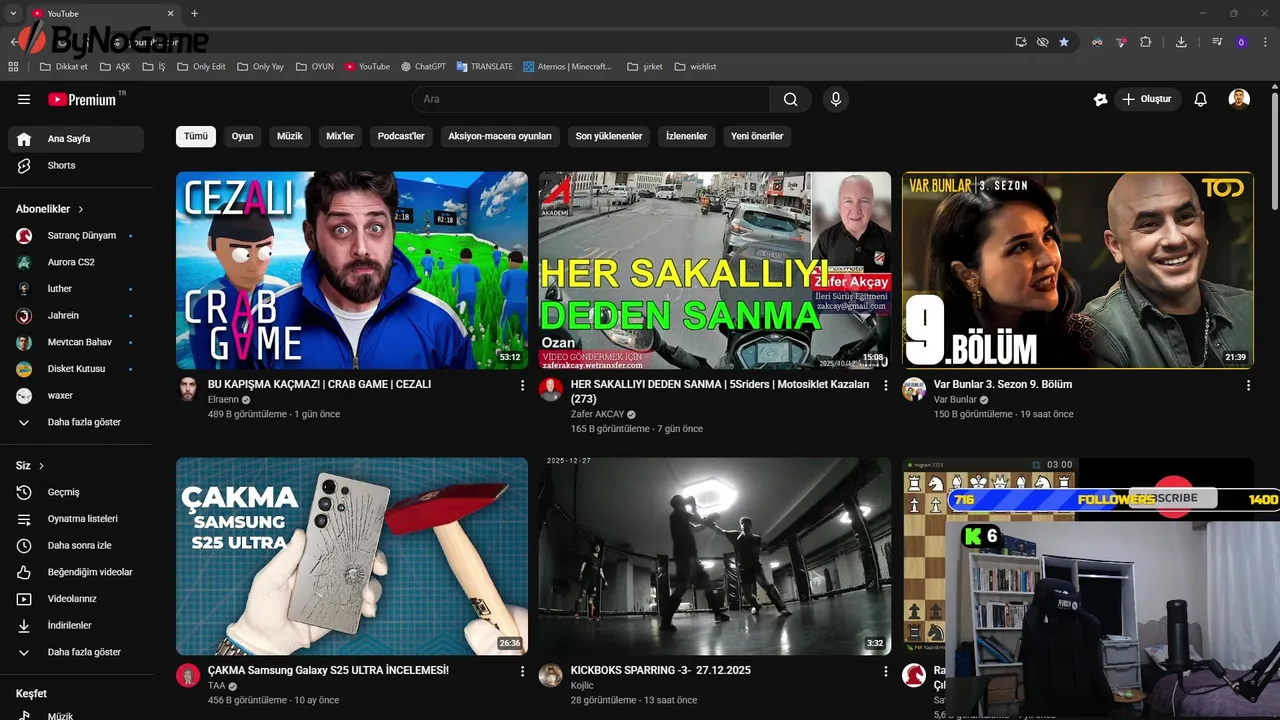Start voice search with the microphone icon
The image size is (1280, 720).
pyautogui.click(x=835, y=99)
